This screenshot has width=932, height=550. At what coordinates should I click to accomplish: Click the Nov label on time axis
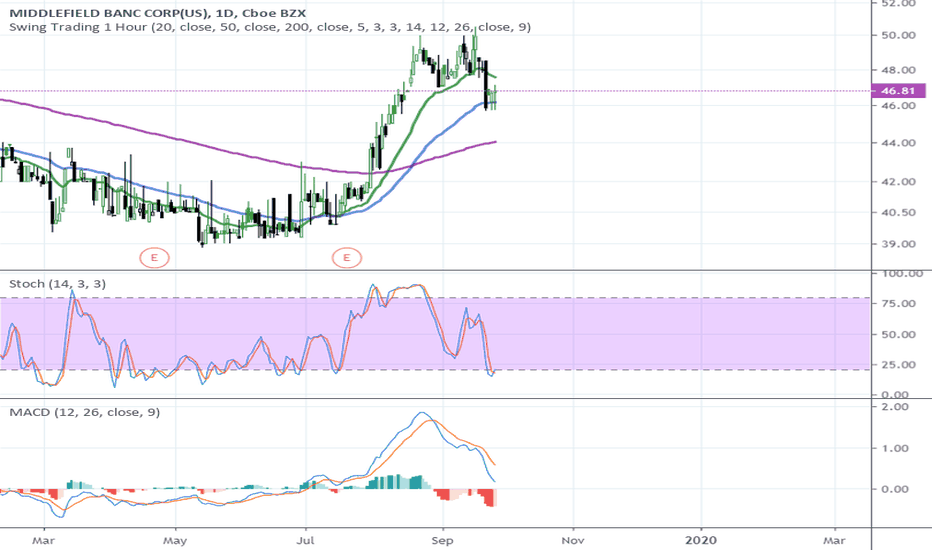[573, 540]
